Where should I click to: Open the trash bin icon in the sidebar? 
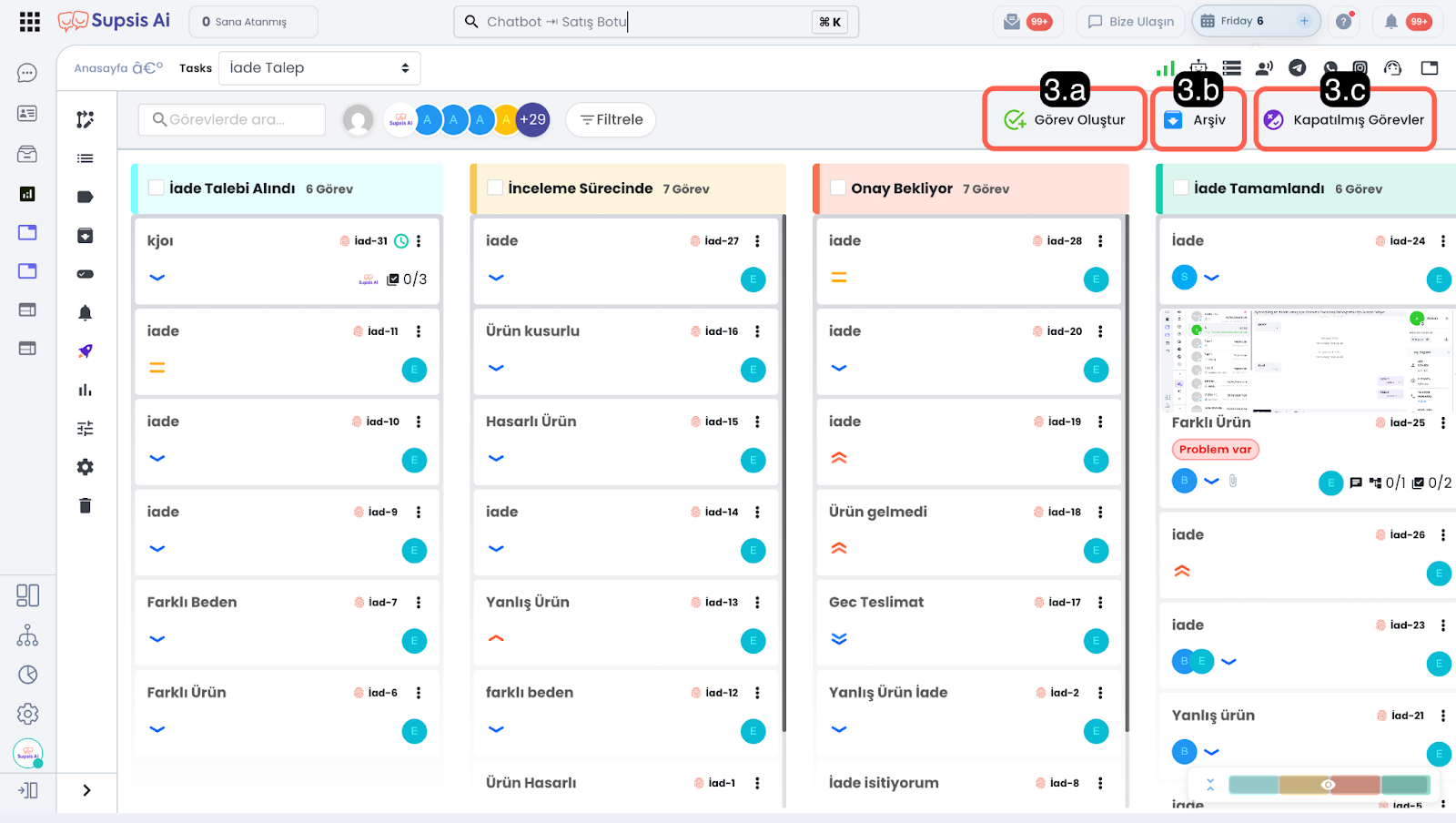click(85, 506)
